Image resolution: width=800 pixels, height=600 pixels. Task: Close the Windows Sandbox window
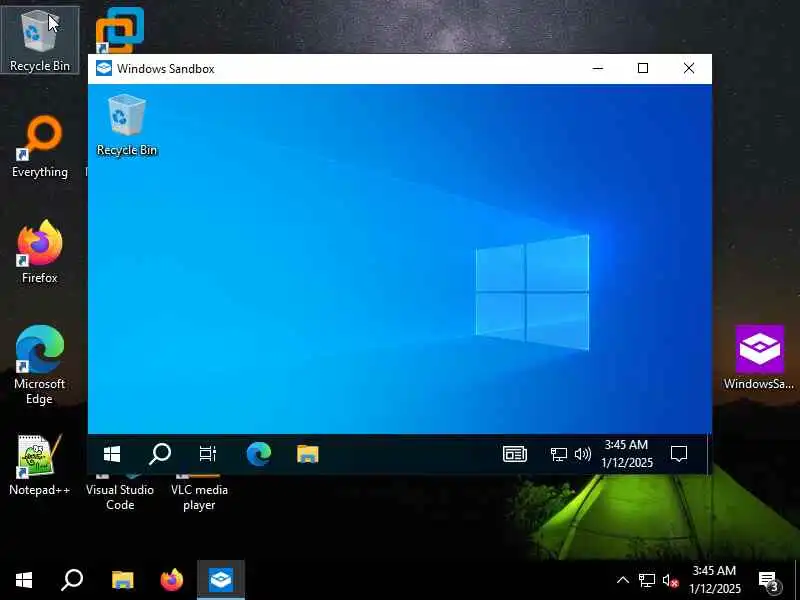(x=689, y=68)
